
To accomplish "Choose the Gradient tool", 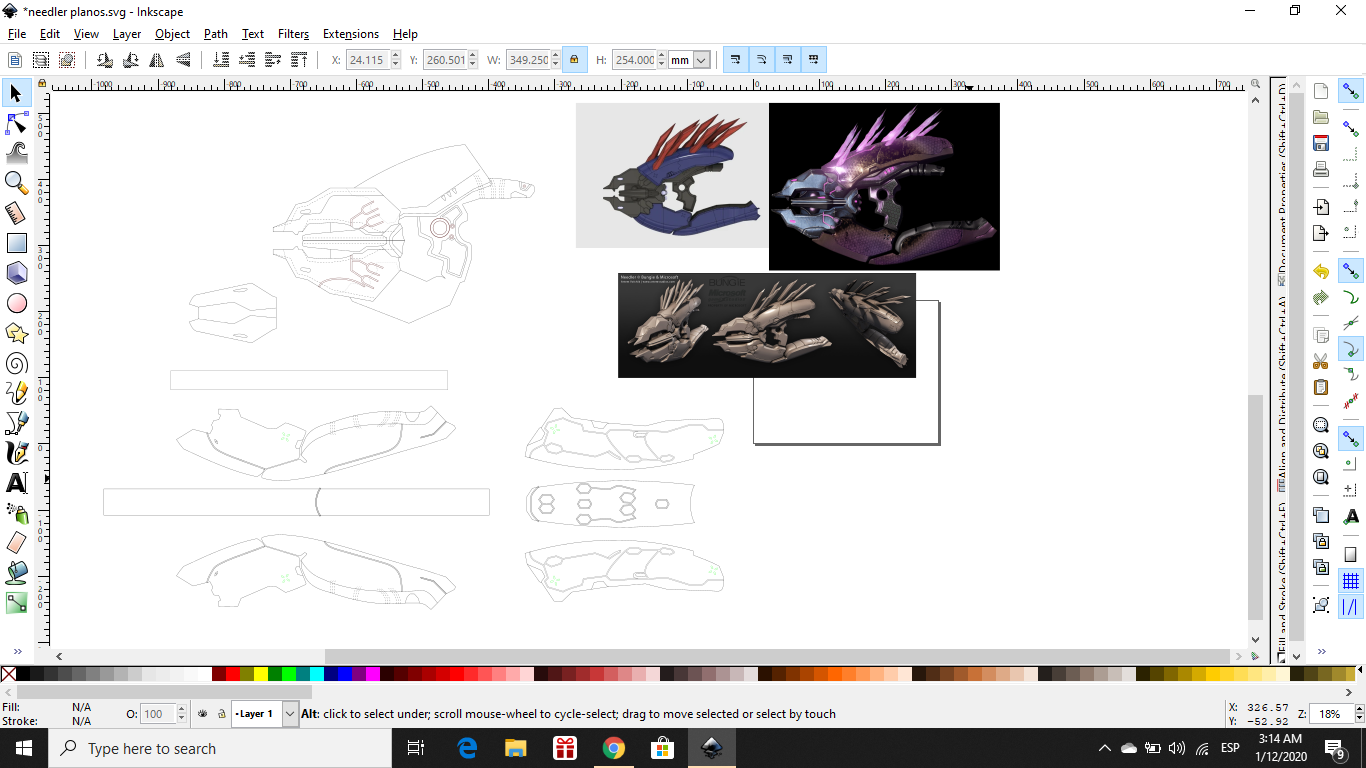I will (x=16, y=603).
